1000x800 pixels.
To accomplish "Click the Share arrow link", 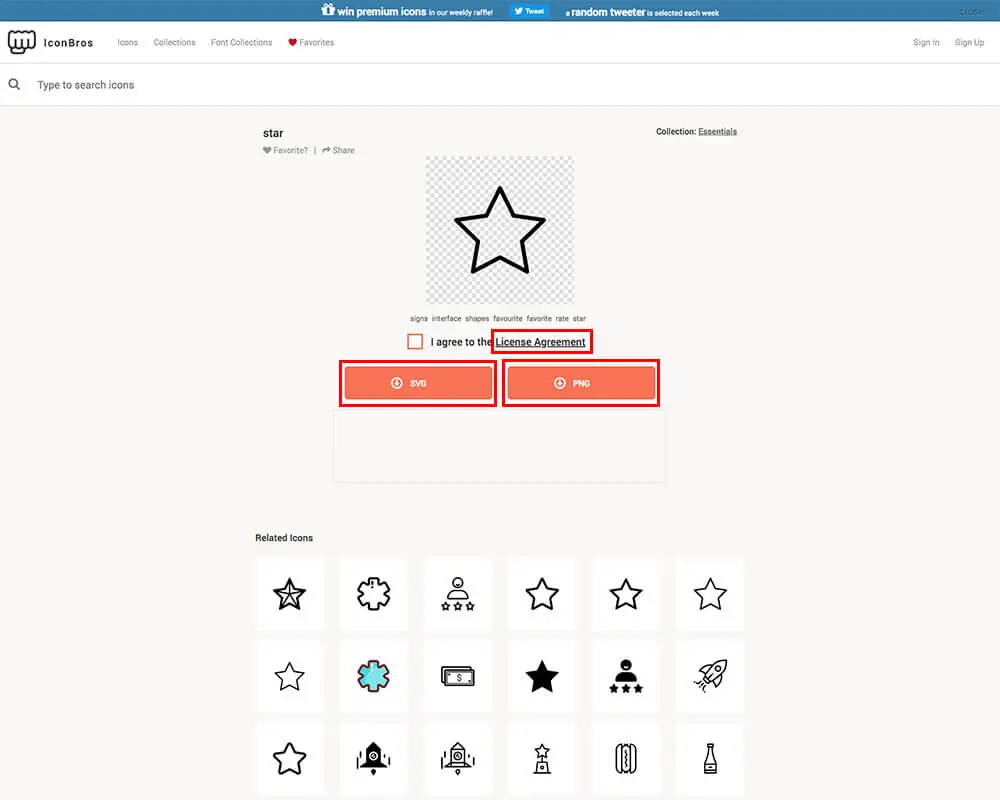I will [338, 151].
